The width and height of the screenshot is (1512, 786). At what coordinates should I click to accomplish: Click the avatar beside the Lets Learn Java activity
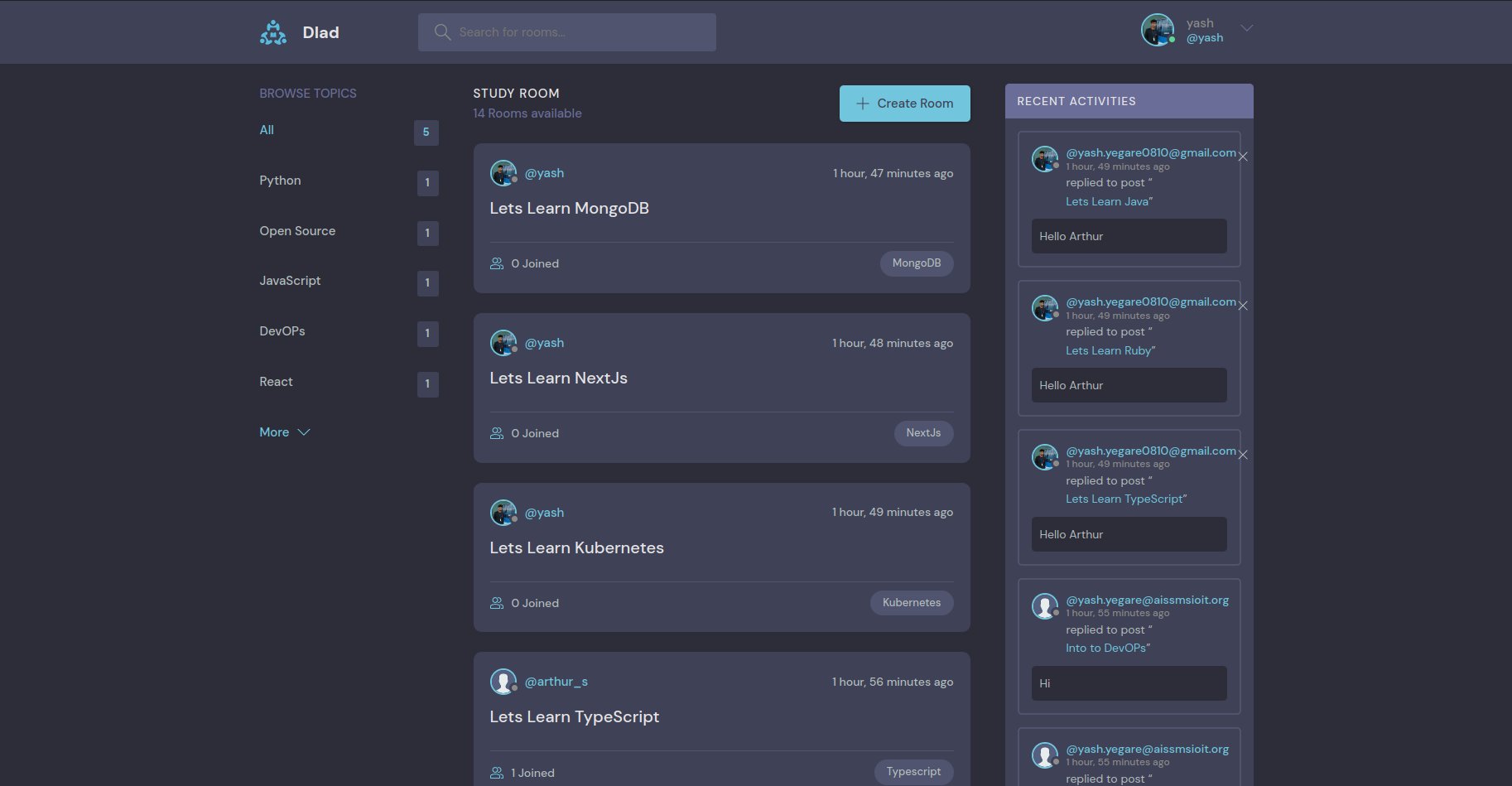point(1045,158)
